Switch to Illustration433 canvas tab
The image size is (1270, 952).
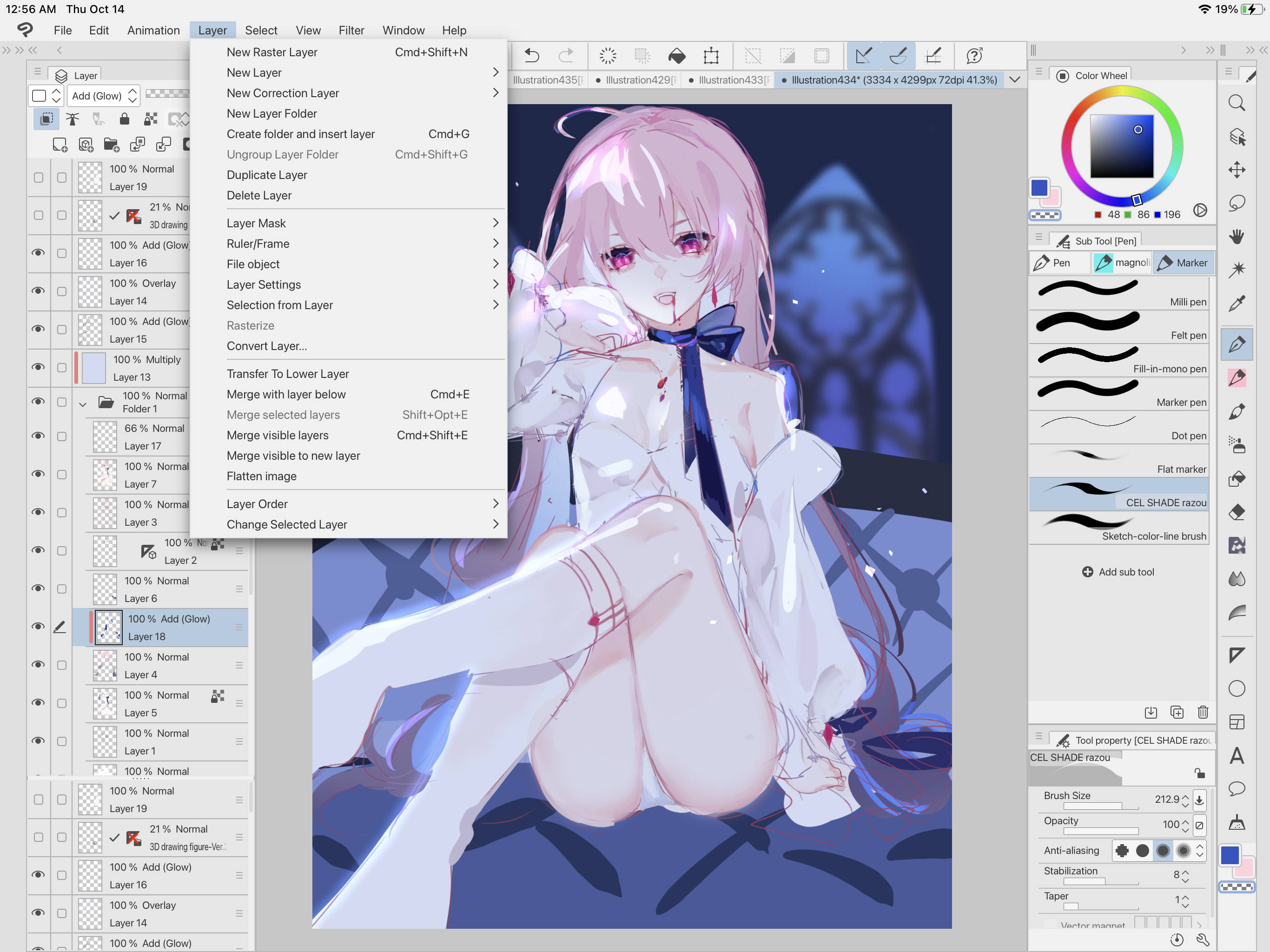pos(728,80)
